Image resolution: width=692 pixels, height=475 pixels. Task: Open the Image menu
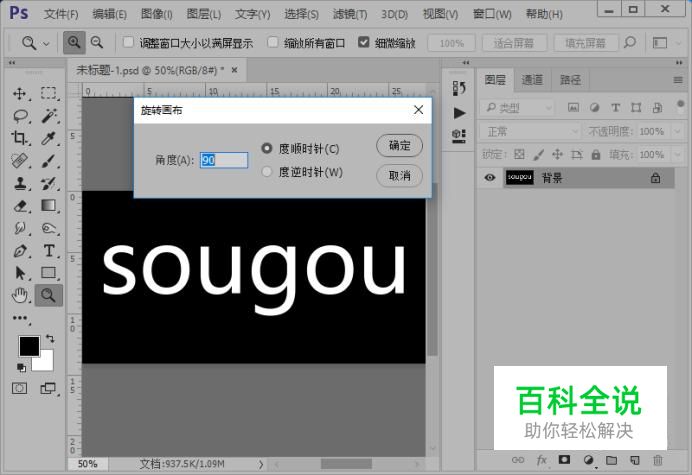tap(156, 14)
